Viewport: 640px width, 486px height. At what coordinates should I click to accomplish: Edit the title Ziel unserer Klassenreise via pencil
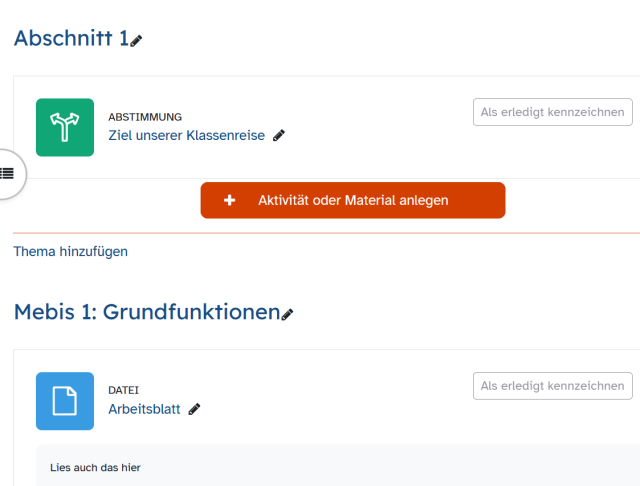[x=279, y=136]
